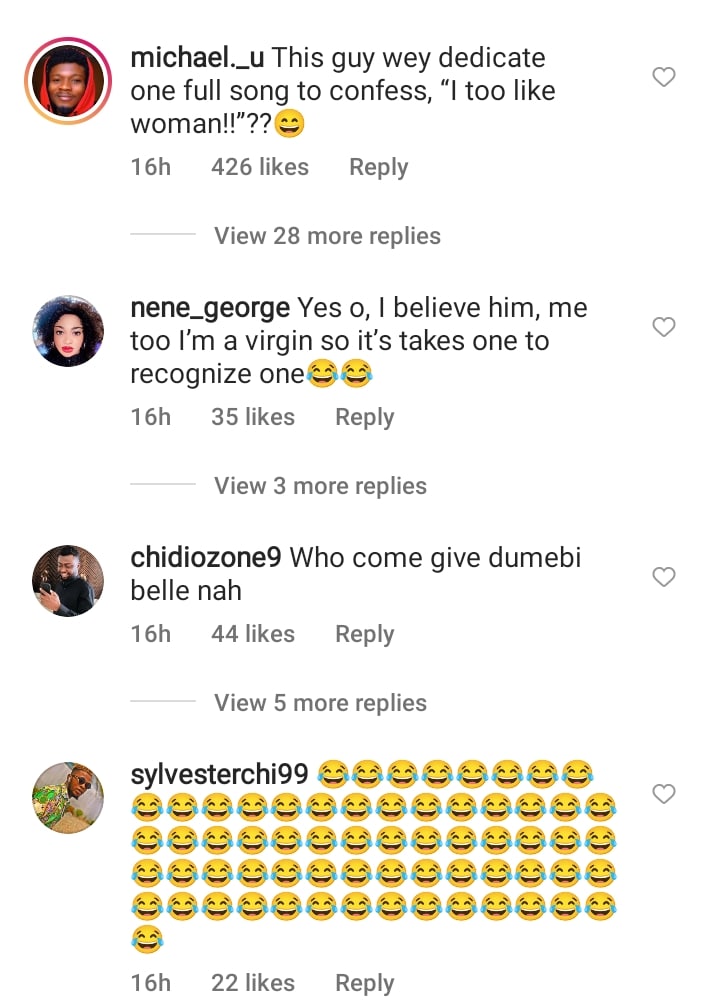
Task: Like sylvesterchi99's emoji comment
Action: (x=664, y=794)
